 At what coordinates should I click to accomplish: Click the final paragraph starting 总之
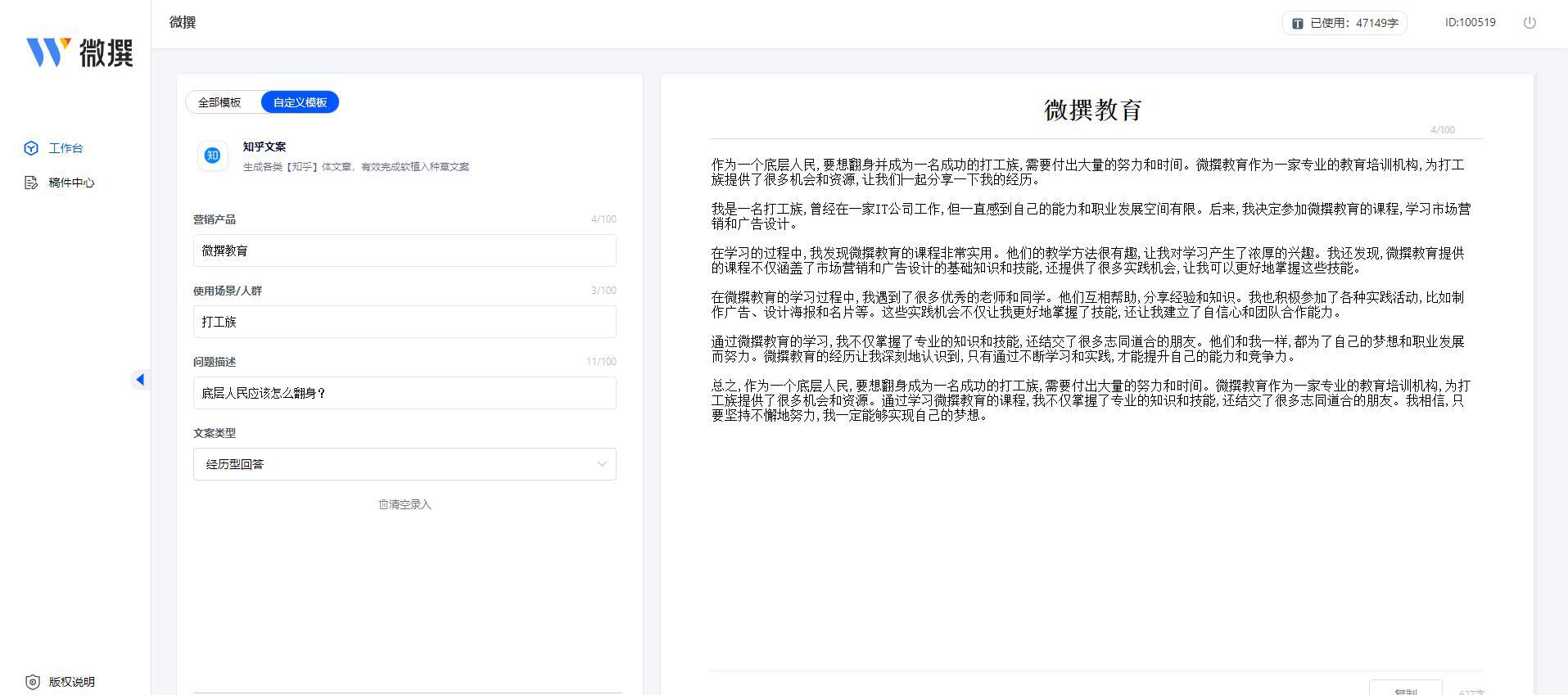point(1091,400)
